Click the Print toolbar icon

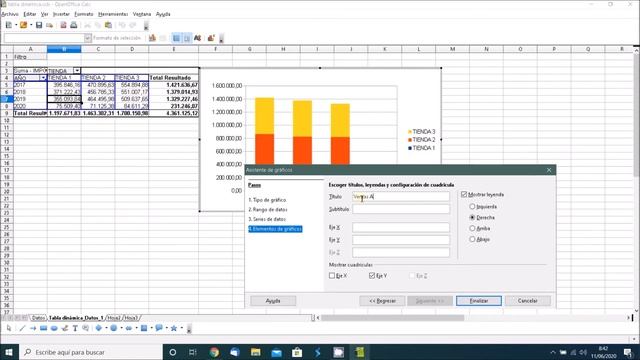coord(73,25)
